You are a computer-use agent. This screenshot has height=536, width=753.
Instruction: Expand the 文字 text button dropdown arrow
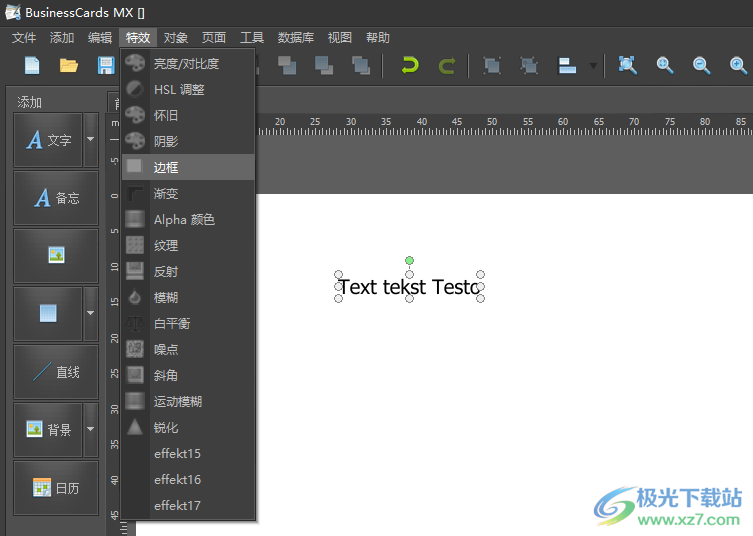(91, 140)
